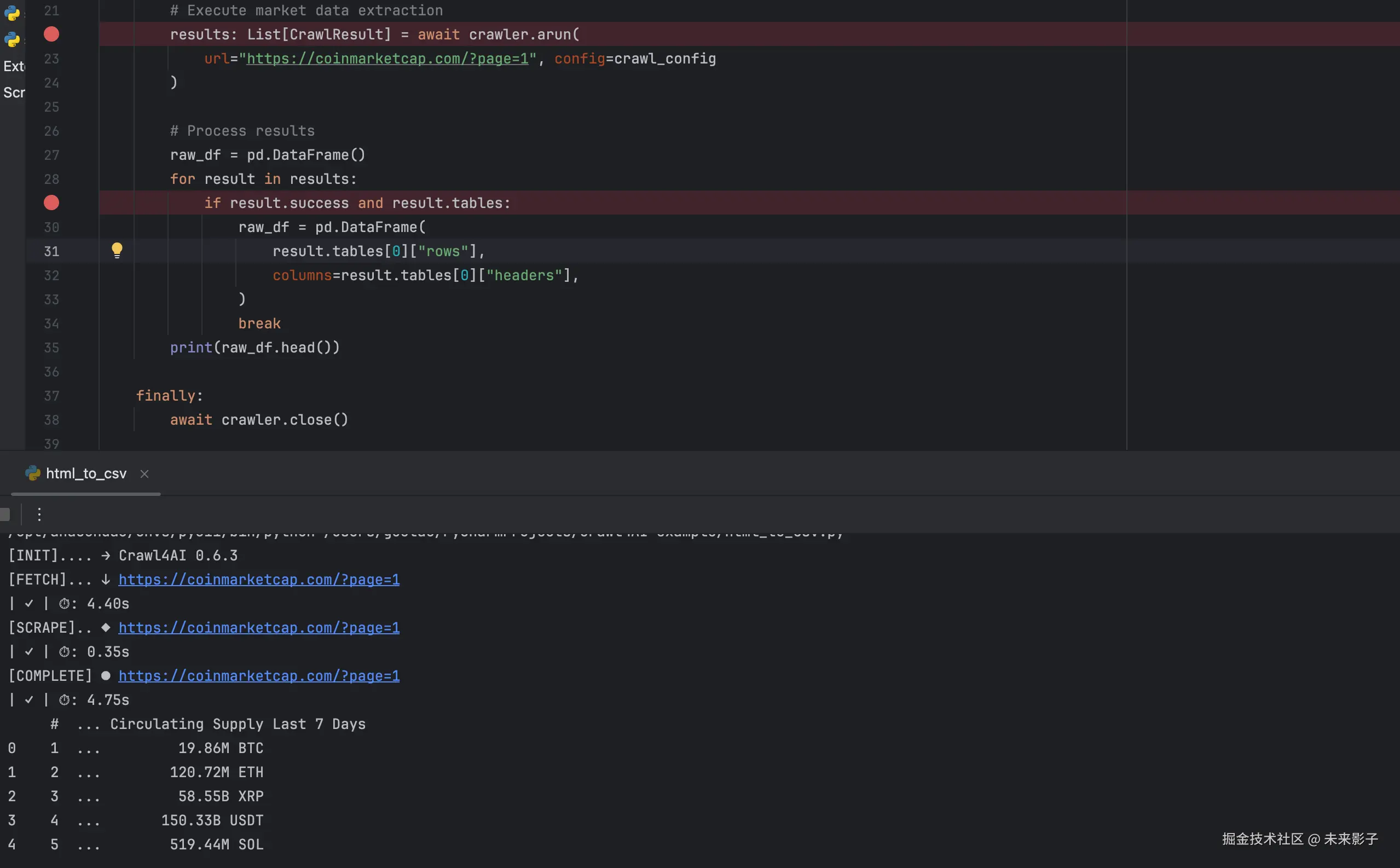1400x868 pixels.
Task: Open the FETCH coinmarketcap link in console
Action: [x=258, y=579]
